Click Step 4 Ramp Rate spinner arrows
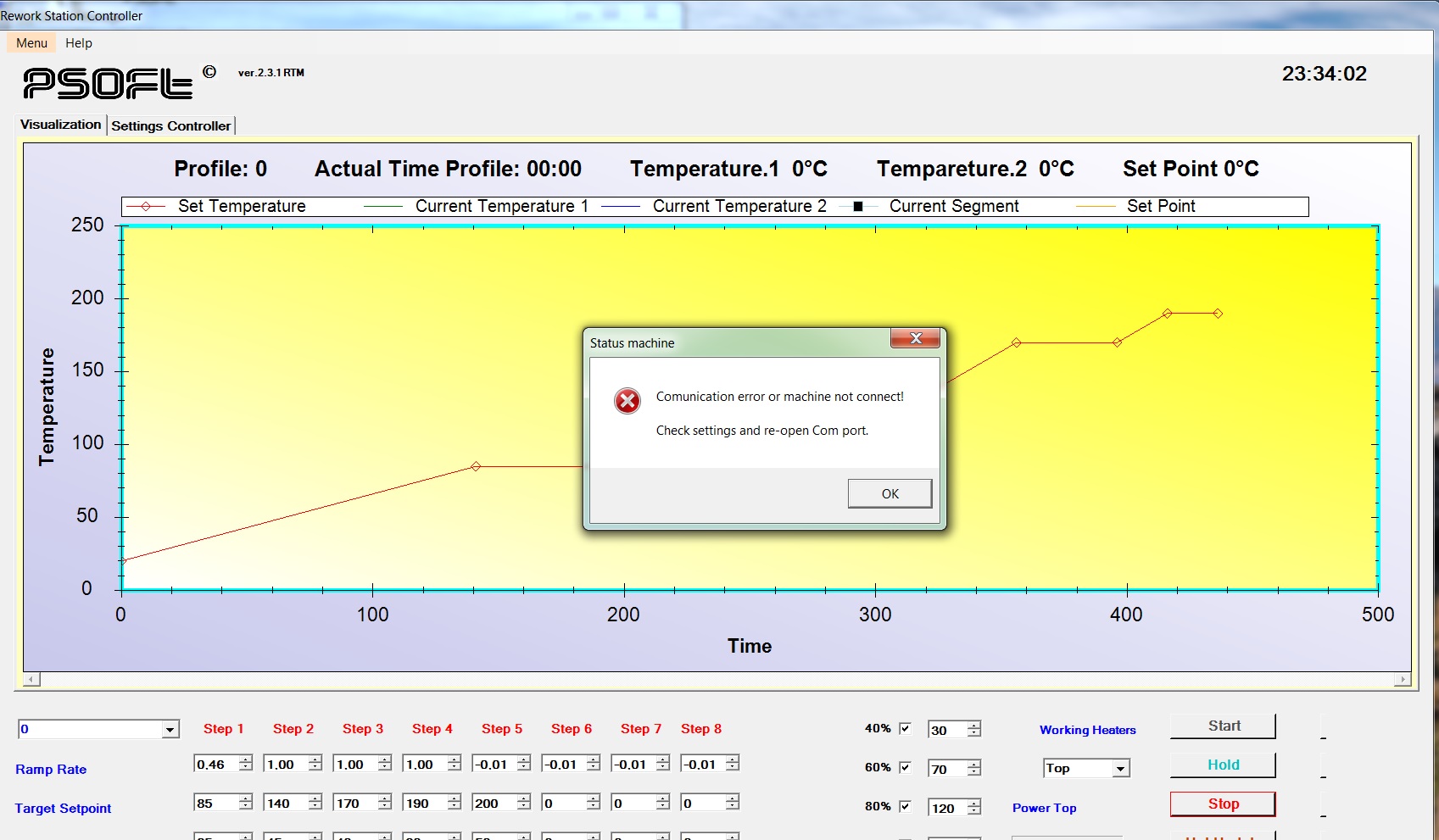This screenshot has width=1439, height=840. [455, 764]
